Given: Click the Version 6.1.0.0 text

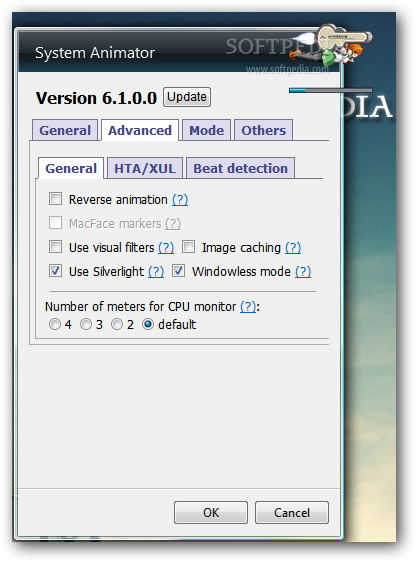Looking at the screenshot, I should 96,98.
